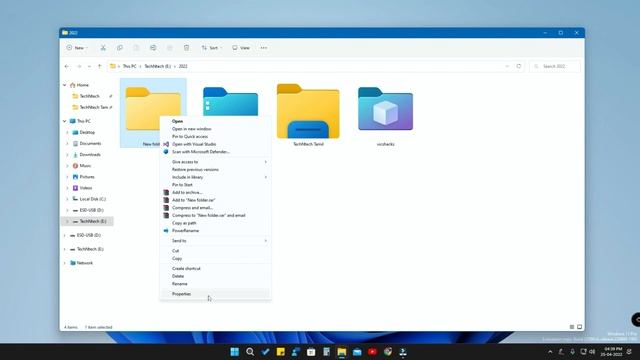
Task: Open the YouTube app on the taskbar
Action: pyautogui.click(x=372, y=352)
